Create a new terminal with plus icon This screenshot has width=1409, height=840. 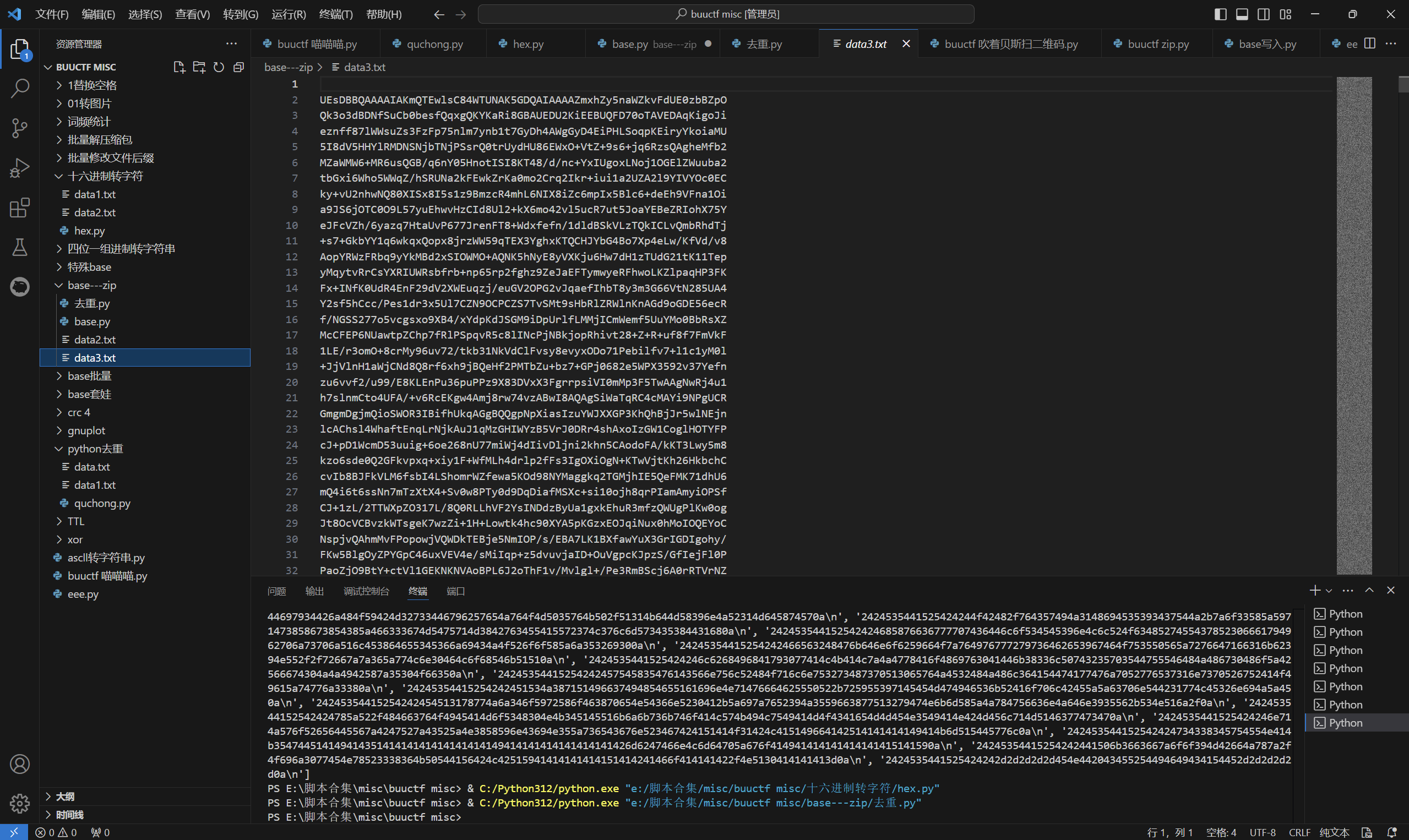1314,591
